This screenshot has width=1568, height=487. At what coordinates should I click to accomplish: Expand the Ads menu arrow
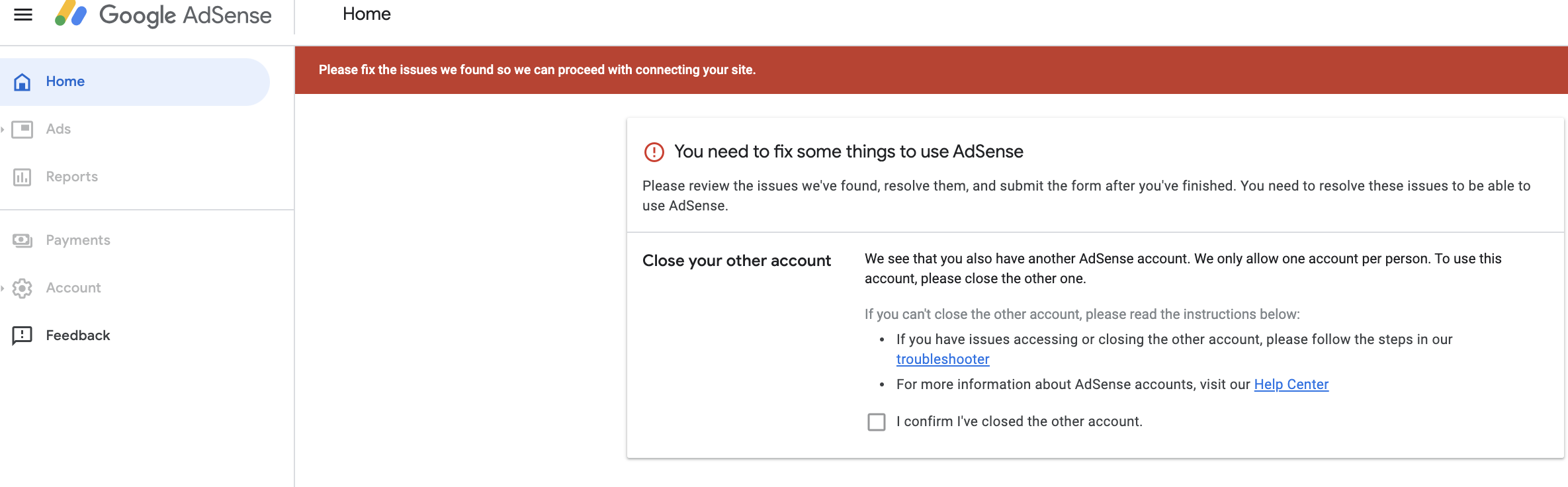pyautogui.click(x=3, y=129)
